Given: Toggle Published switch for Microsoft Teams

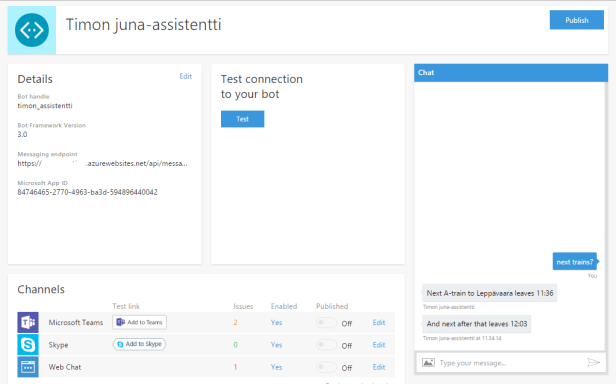Looking at the screenshot, I should 326,323.
